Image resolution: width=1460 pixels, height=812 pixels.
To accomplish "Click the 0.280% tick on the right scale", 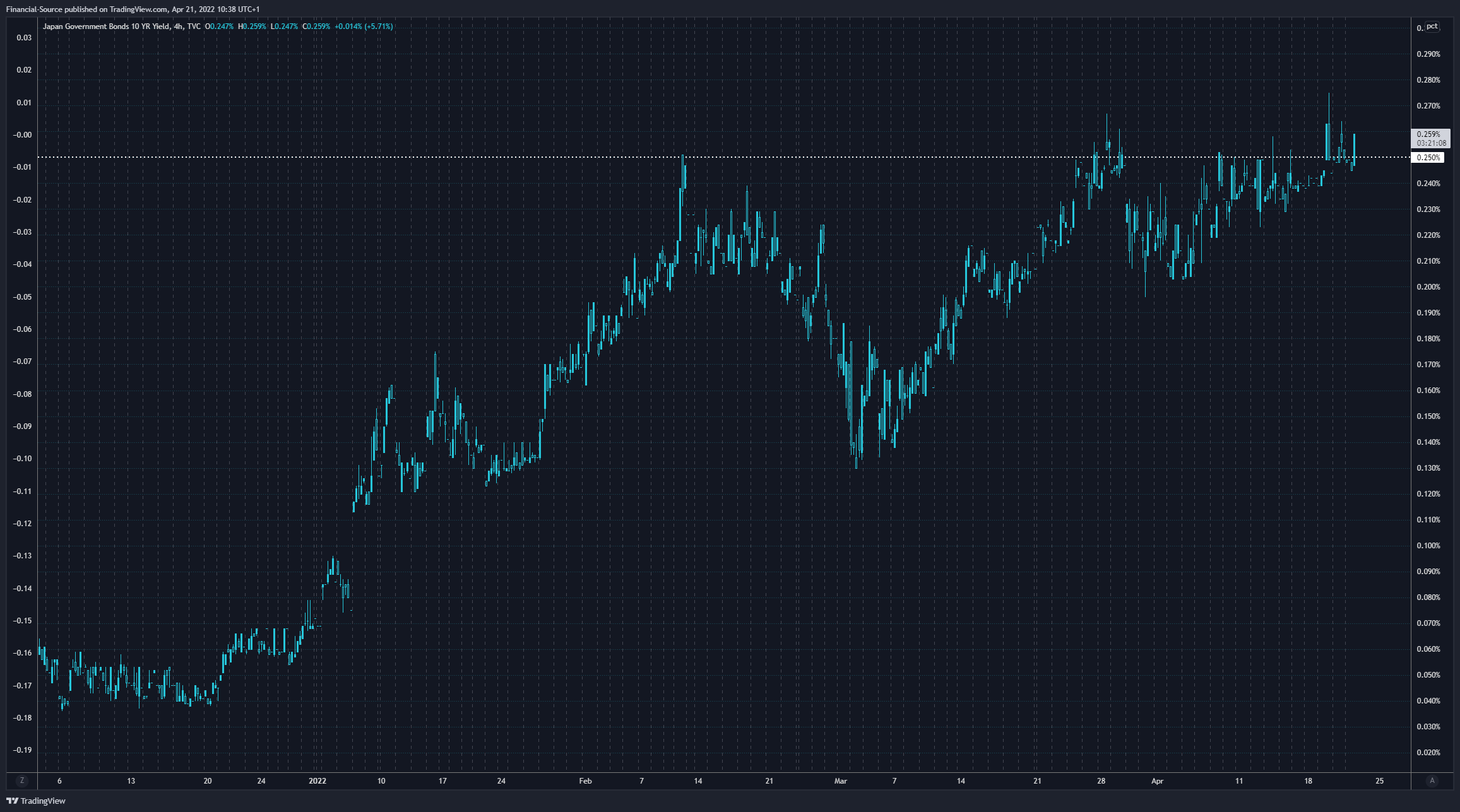I will (x=1428, y=80).
